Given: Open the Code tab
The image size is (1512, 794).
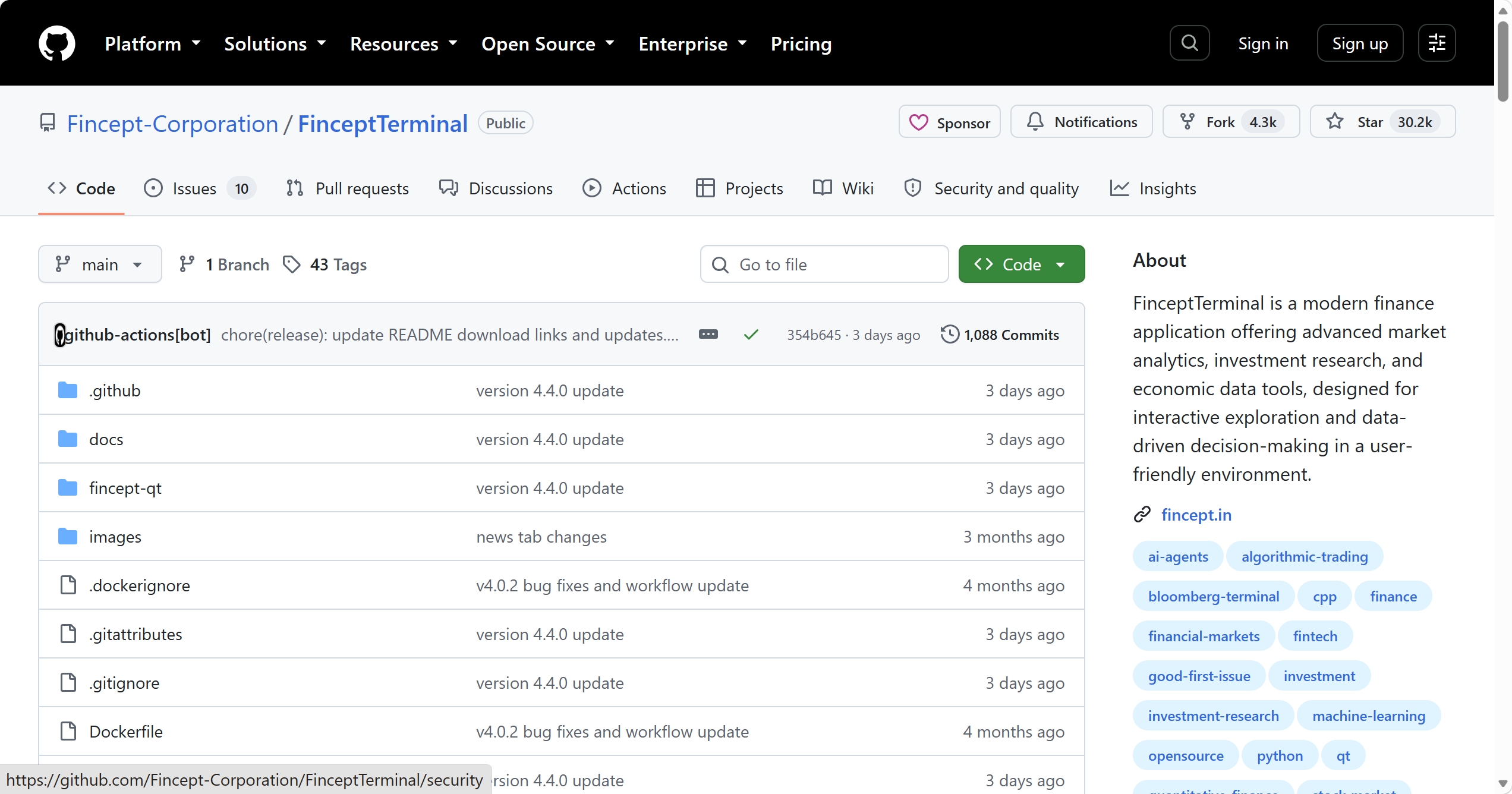Looking at the screenshot, I should 81,188.
